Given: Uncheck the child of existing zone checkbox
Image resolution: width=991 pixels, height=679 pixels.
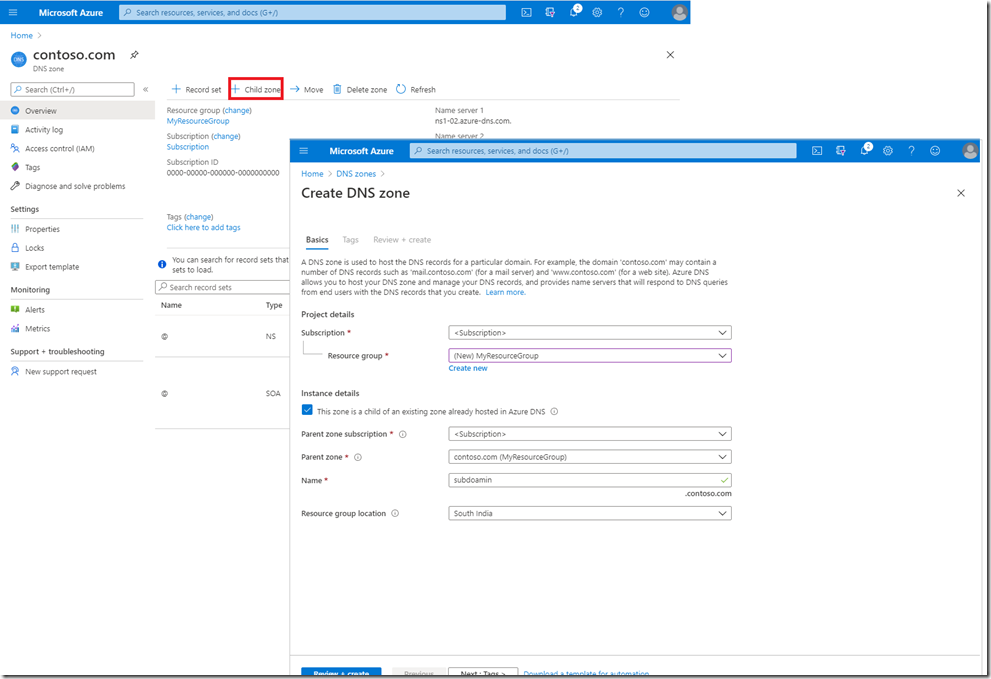Looking at the screenshot, I should coord(307,410).
